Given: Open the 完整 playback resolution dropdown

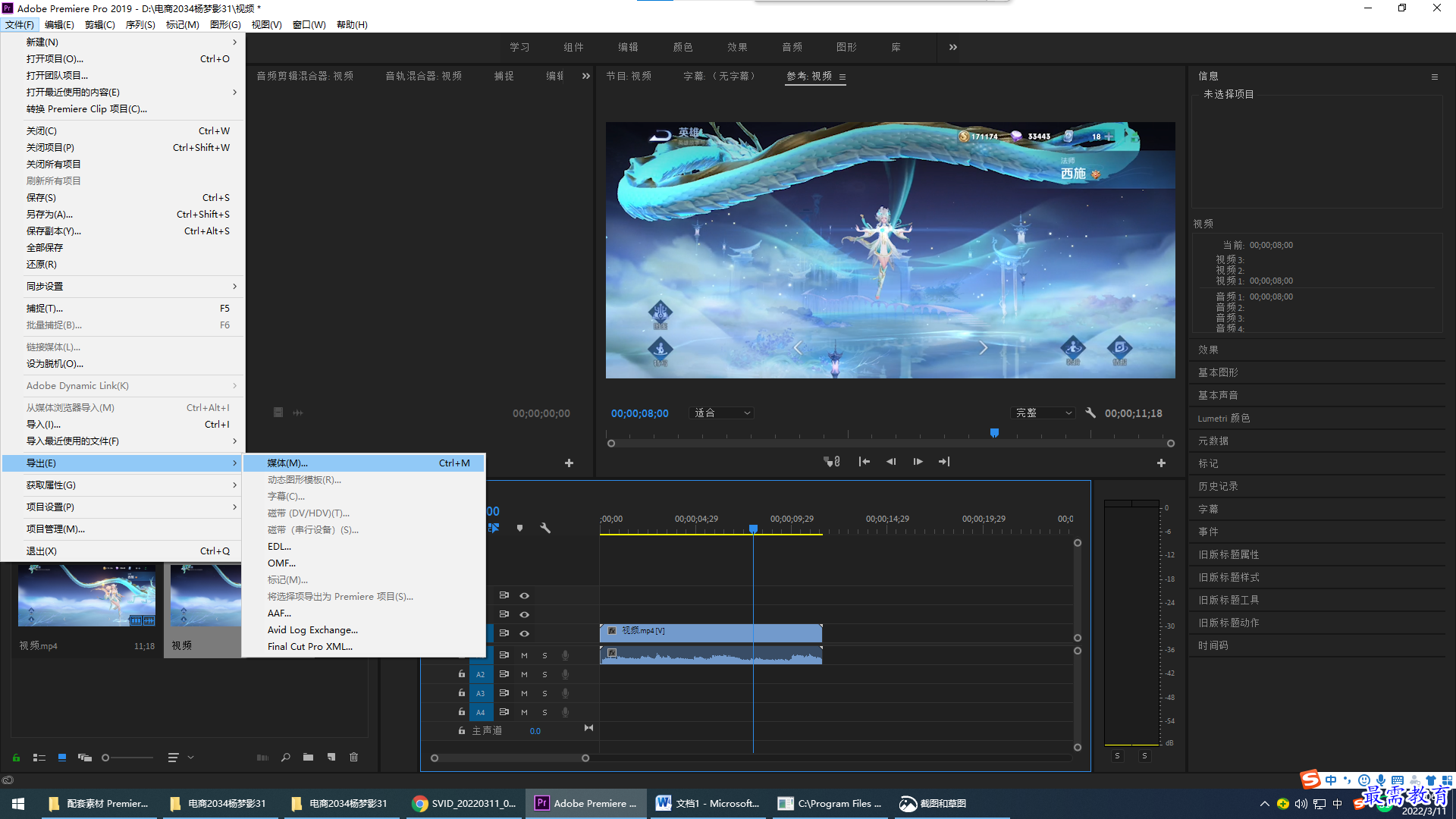Looking at the screenshot, I should point(1043,413).
